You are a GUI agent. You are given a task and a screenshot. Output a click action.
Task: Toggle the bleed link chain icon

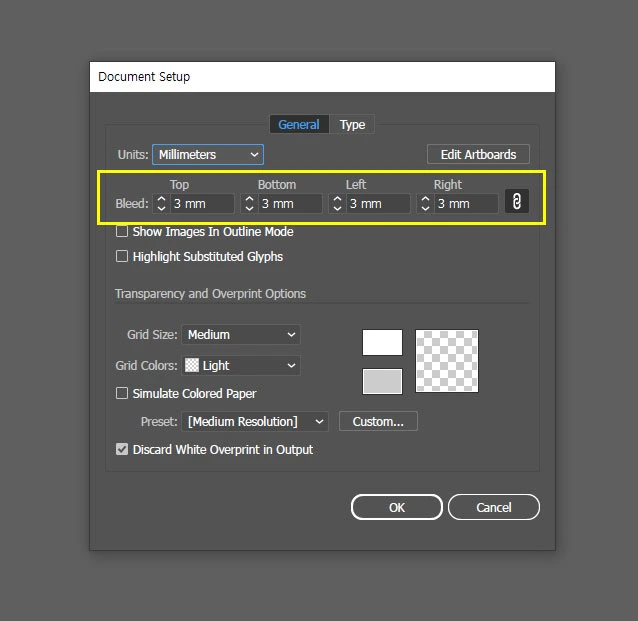pos(517,201)
